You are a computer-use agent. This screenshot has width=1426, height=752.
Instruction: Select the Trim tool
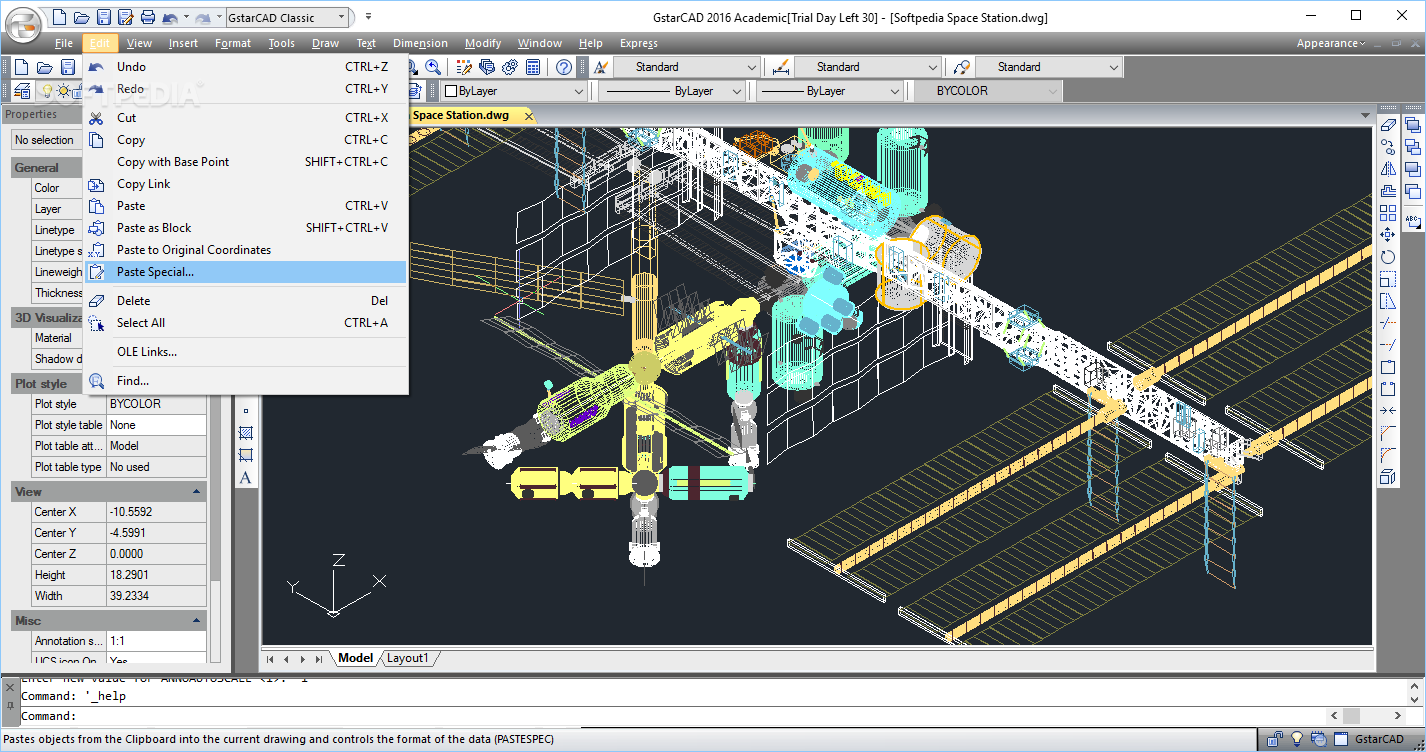click(x=1388, y=323)
